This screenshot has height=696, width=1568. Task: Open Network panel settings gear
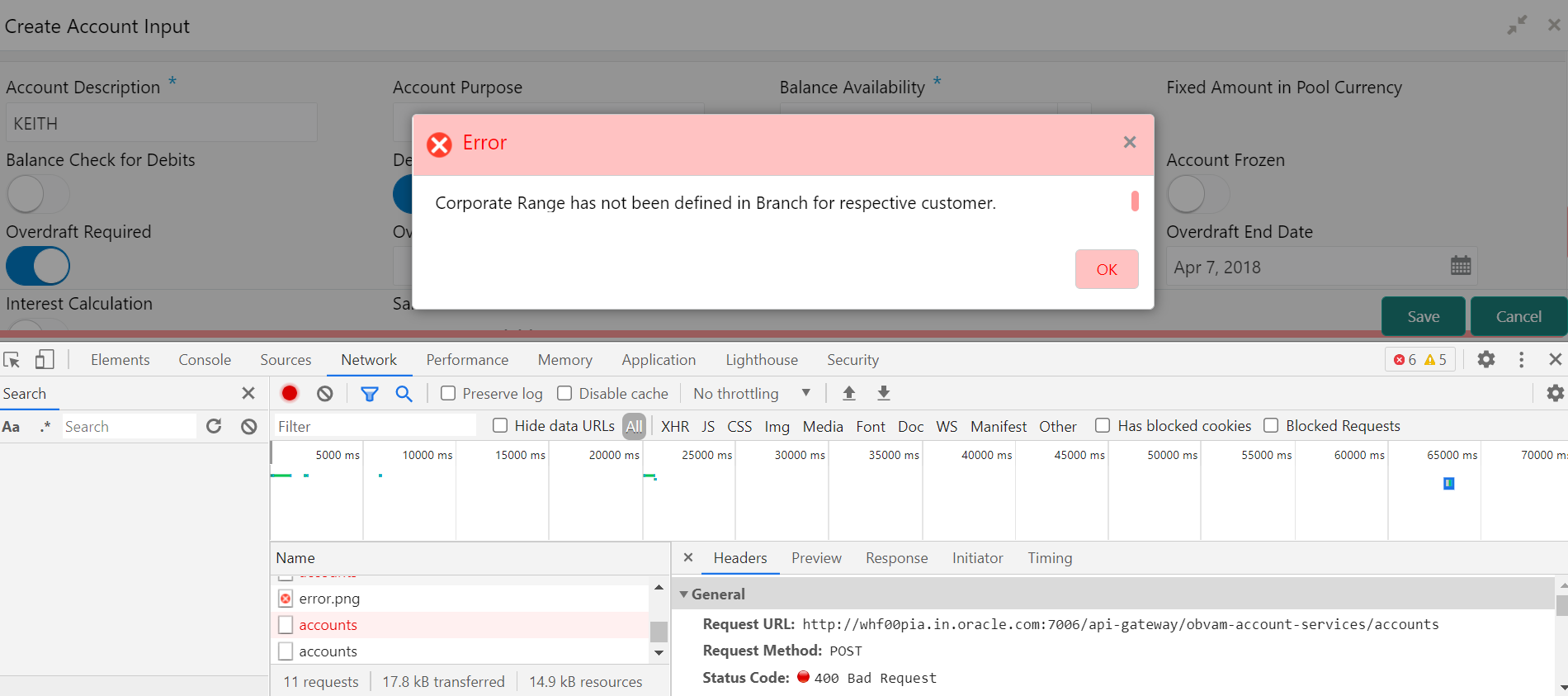pyautogui.click(x=1556, y=393)
